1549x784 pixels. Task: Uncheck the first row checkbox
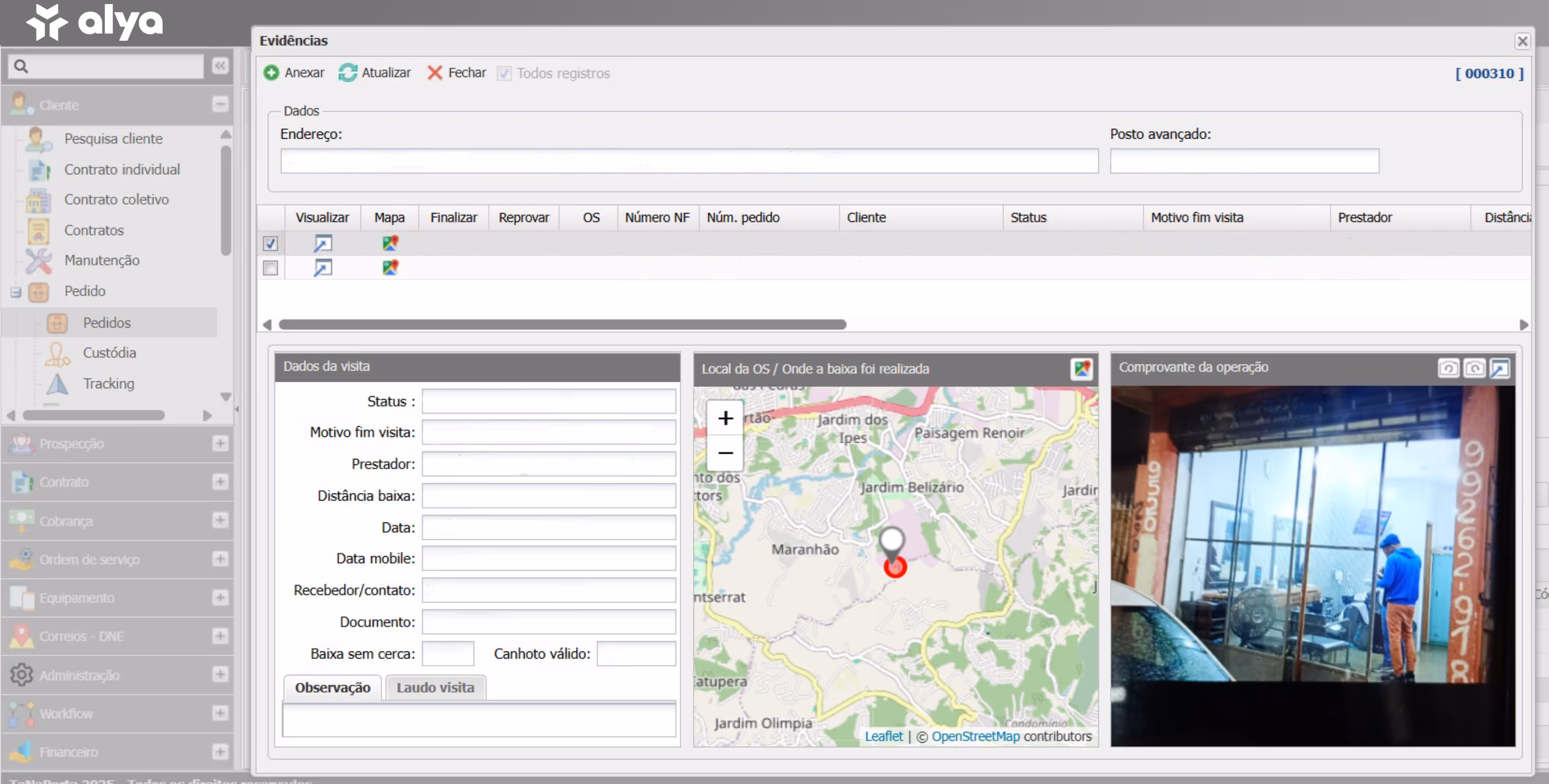[x=271, y=244]
